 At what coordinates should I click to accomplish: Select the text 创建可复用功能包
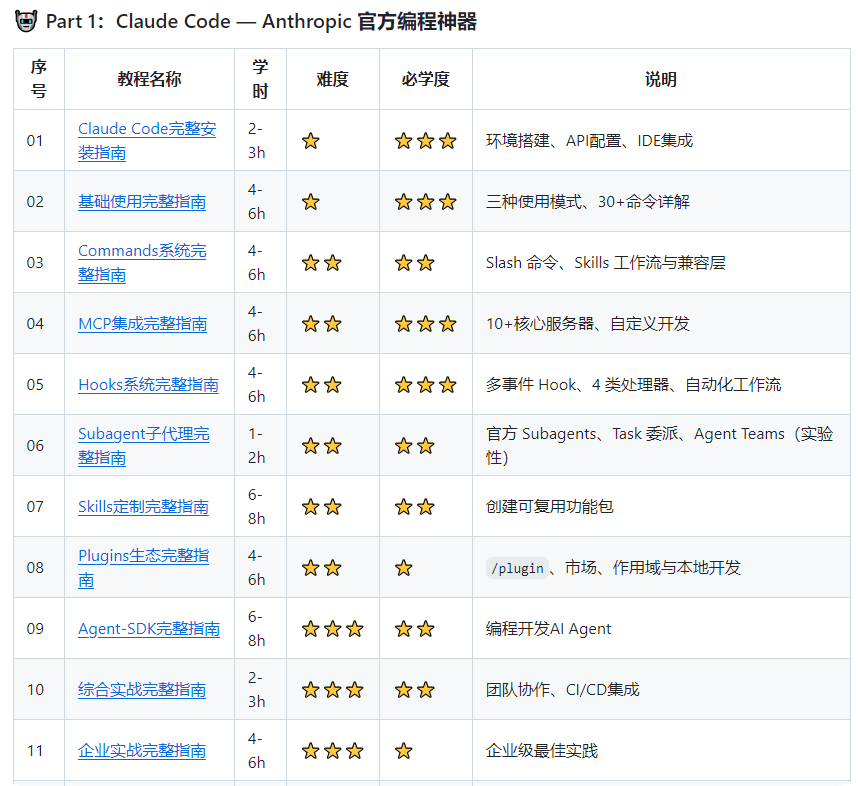pos(550,507)
